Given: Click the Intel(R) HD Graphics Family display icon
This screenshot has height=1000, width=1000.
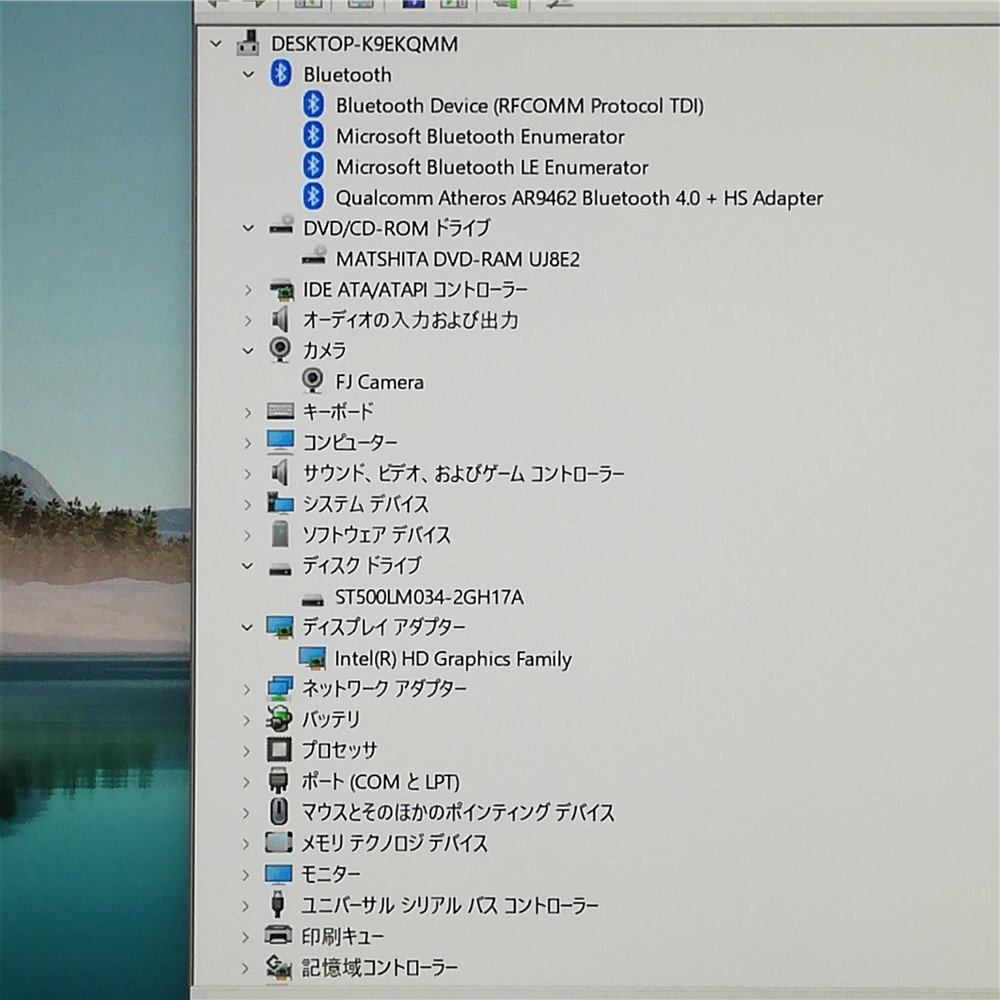Looking at the screenshot, I should pos(313,658).
